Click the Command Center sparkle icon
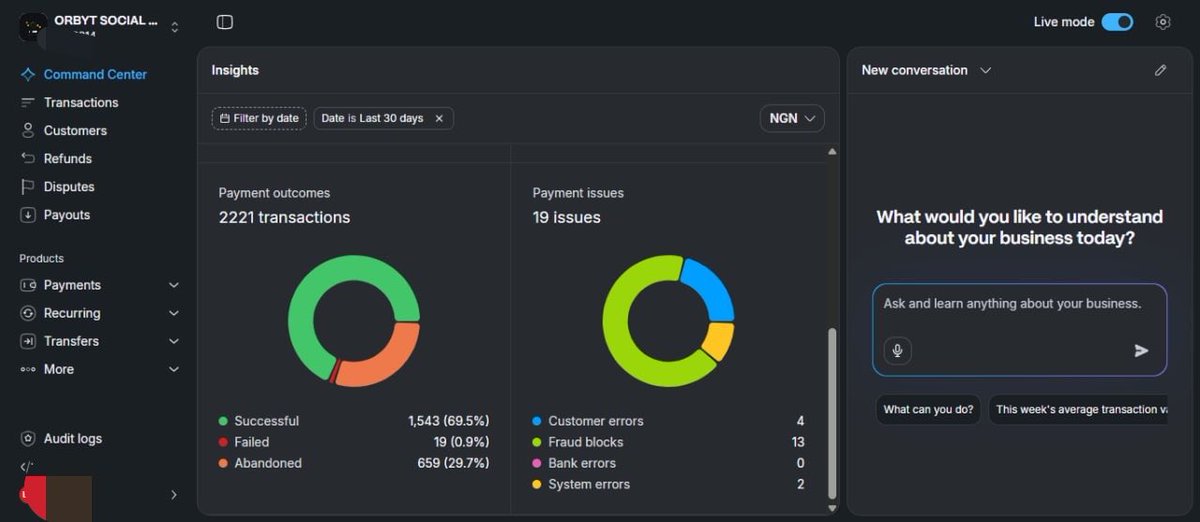 28,75
